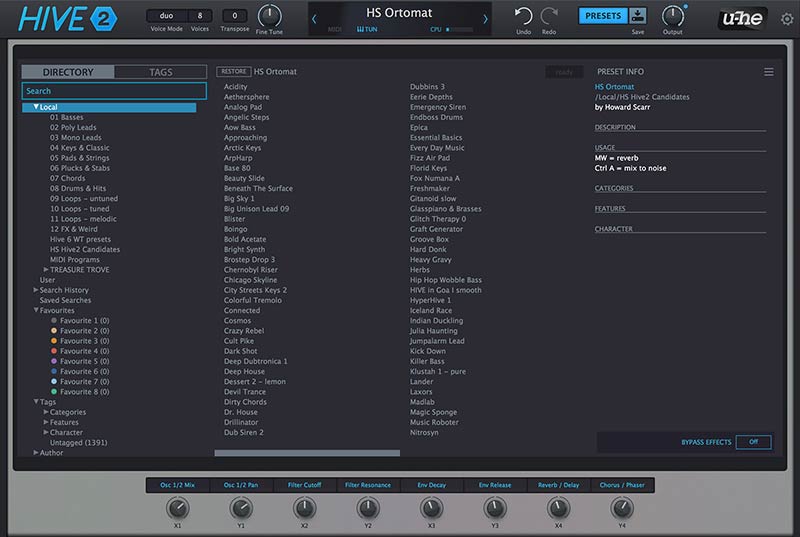Screen dimensions: 800x537
Task: Select the Favourite 5 purple dot
Action: pyautogui.click(x=54, y=361)
